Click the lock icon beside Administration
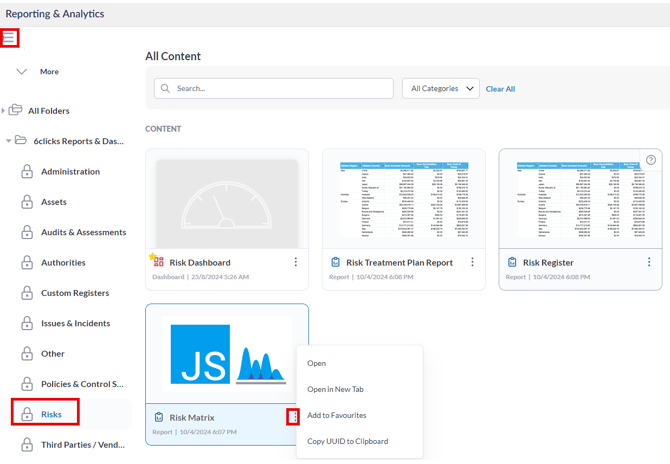 pos(27,172)
